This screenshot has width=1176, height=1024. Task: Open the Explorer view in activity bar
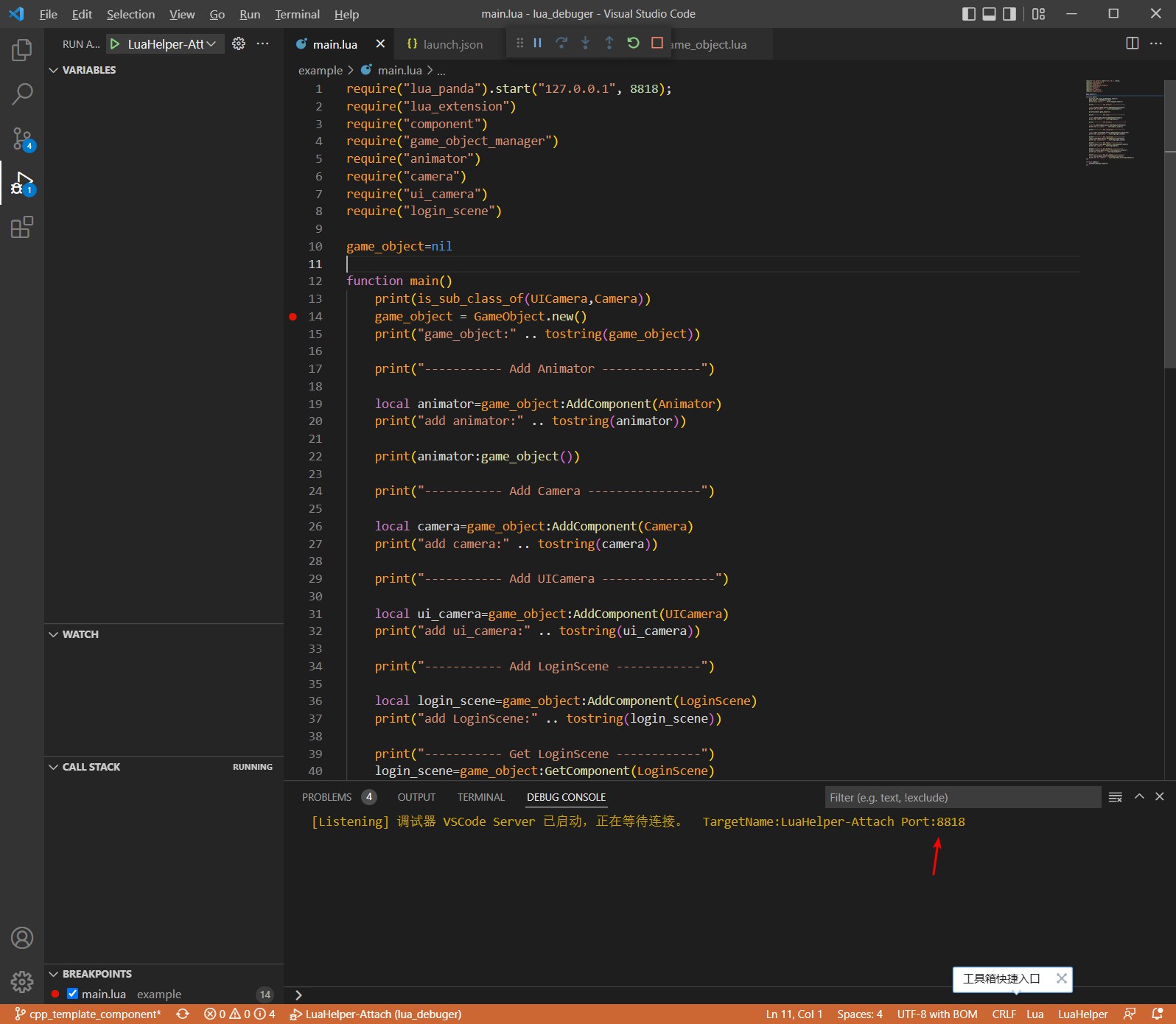point(22,50)
